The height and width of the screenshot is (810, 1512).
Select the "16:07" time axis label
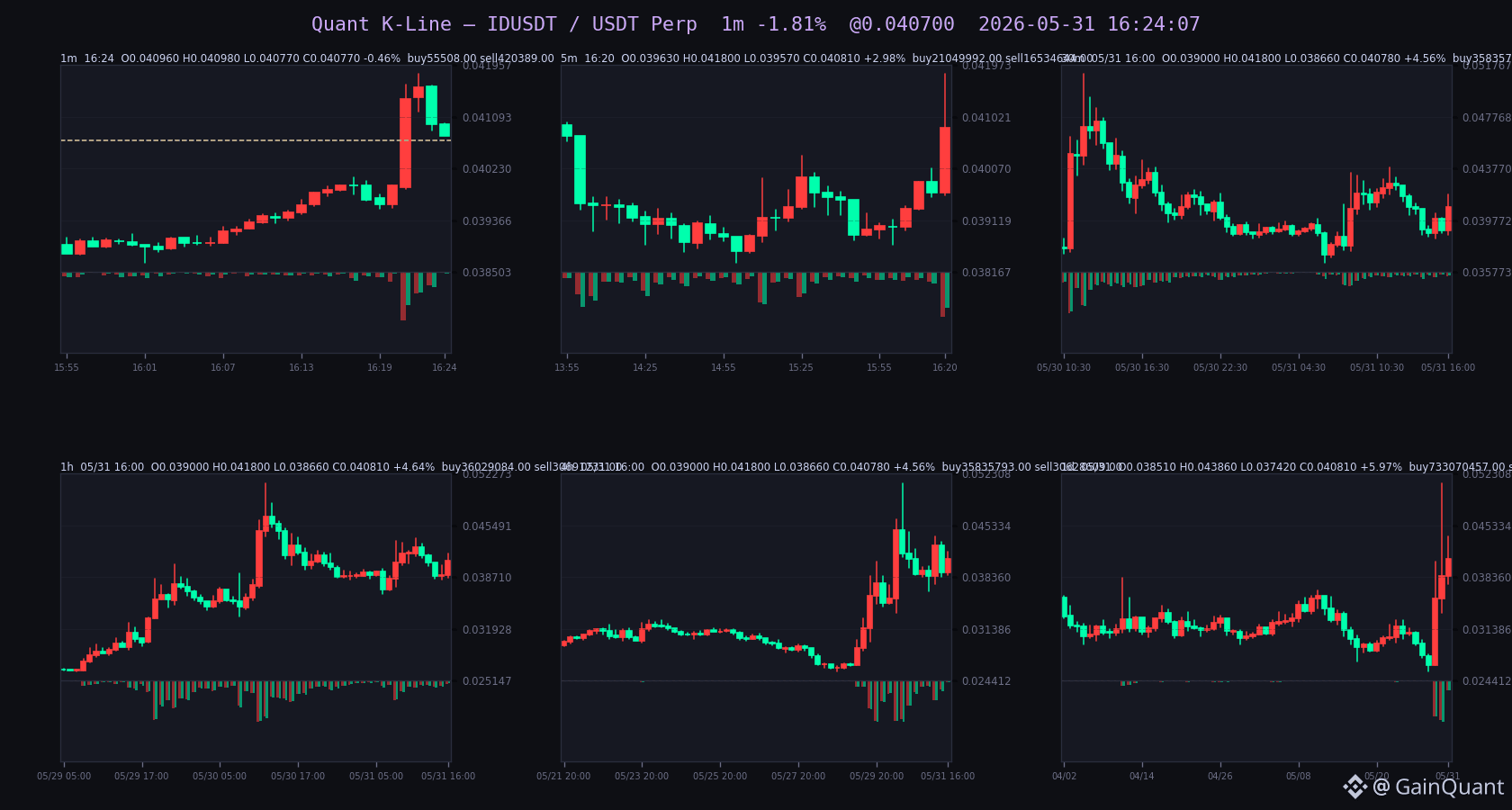223,367
